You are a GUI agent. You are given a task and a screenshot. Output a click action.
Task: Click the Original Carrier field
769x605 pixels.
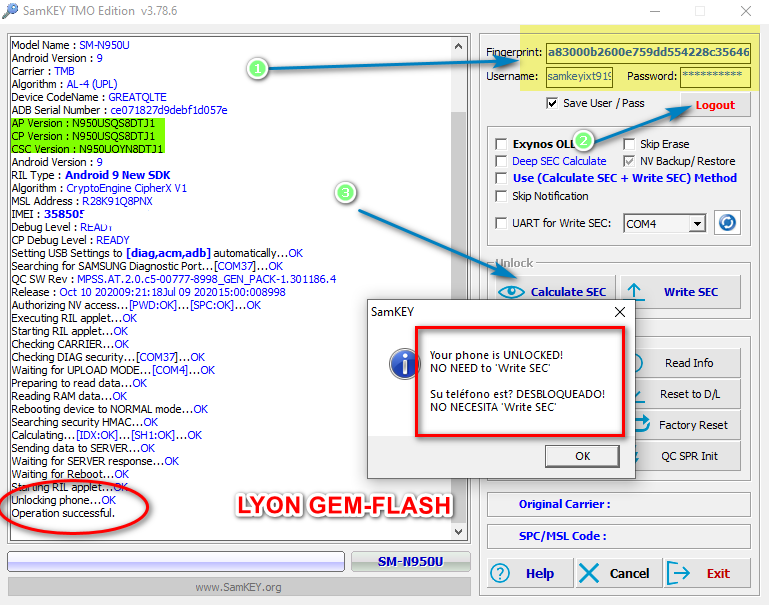[618, 504]
